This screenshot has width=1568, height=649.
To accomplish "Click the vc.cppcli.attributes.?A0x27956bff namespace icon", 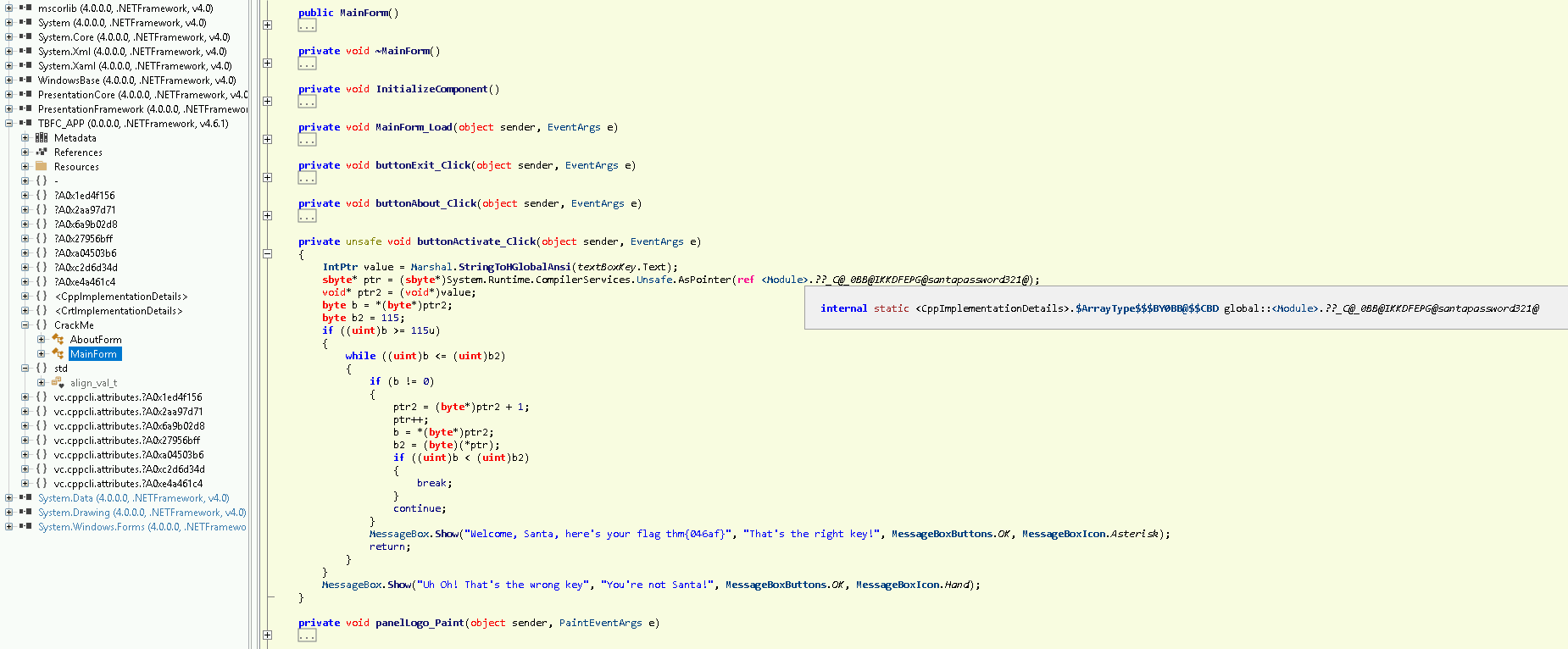I will click(42, 441).
